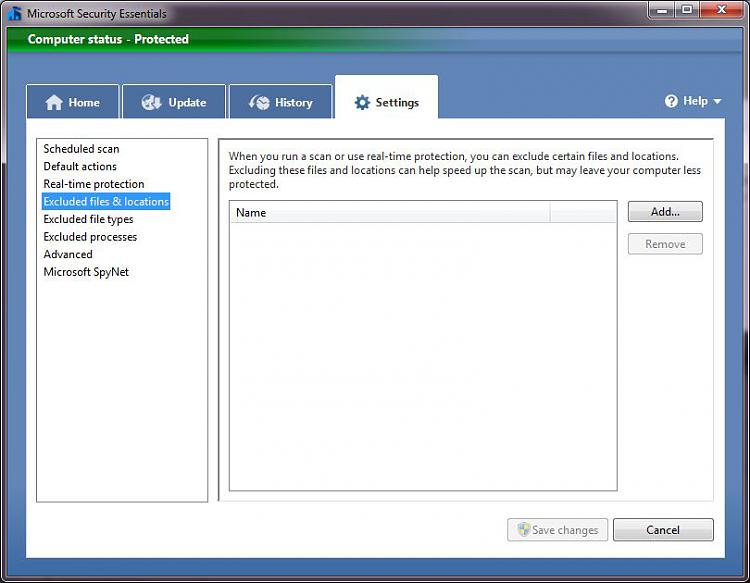Click the Cancel button
750x583 pixels.
pos(663,529)
